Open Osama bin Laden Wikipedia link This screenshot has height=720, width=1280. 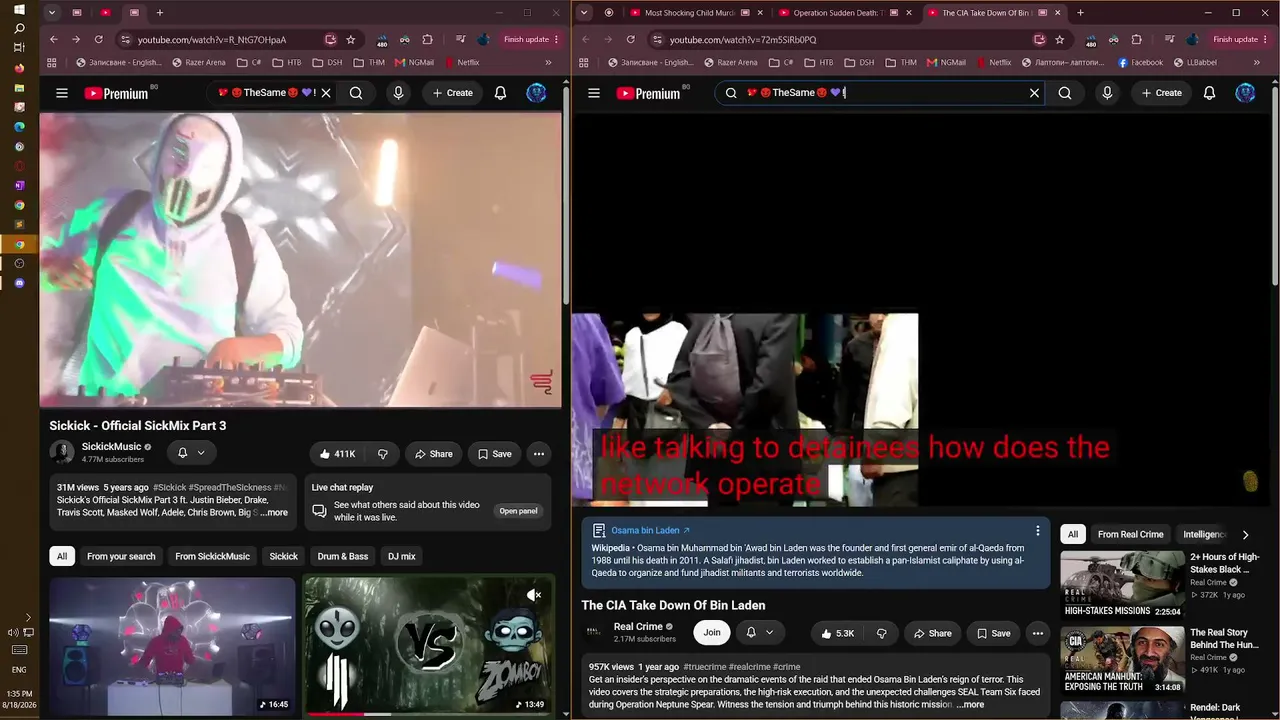[650, 530]
